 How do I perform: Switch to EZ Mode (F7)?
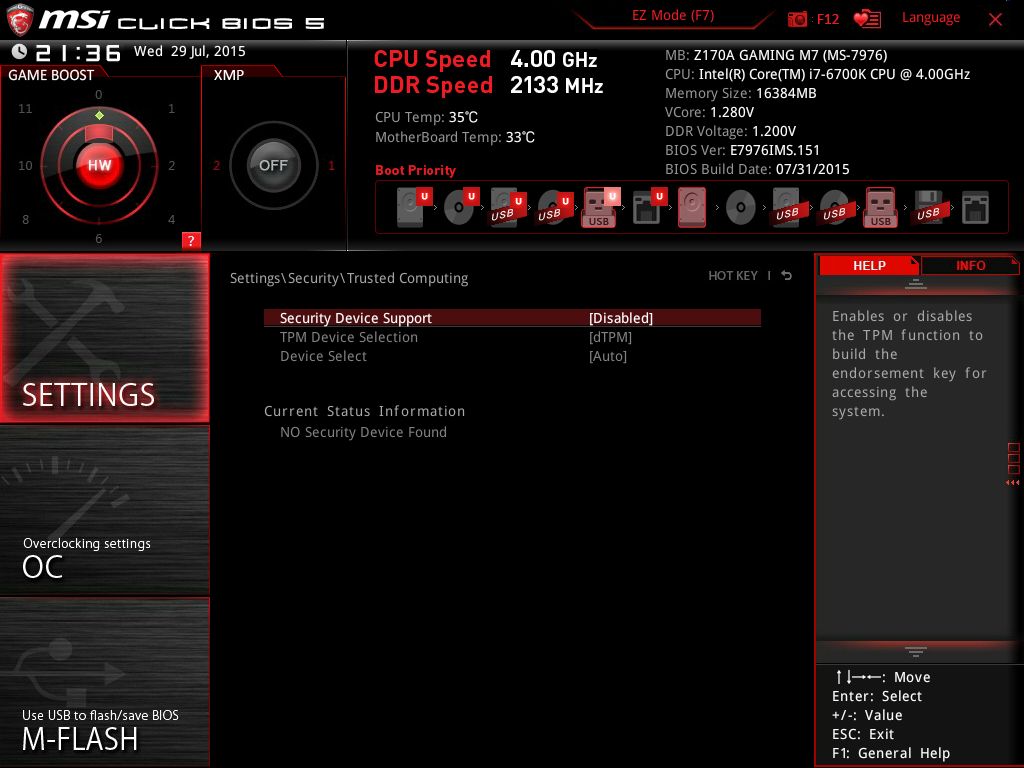tap(673, 16)
